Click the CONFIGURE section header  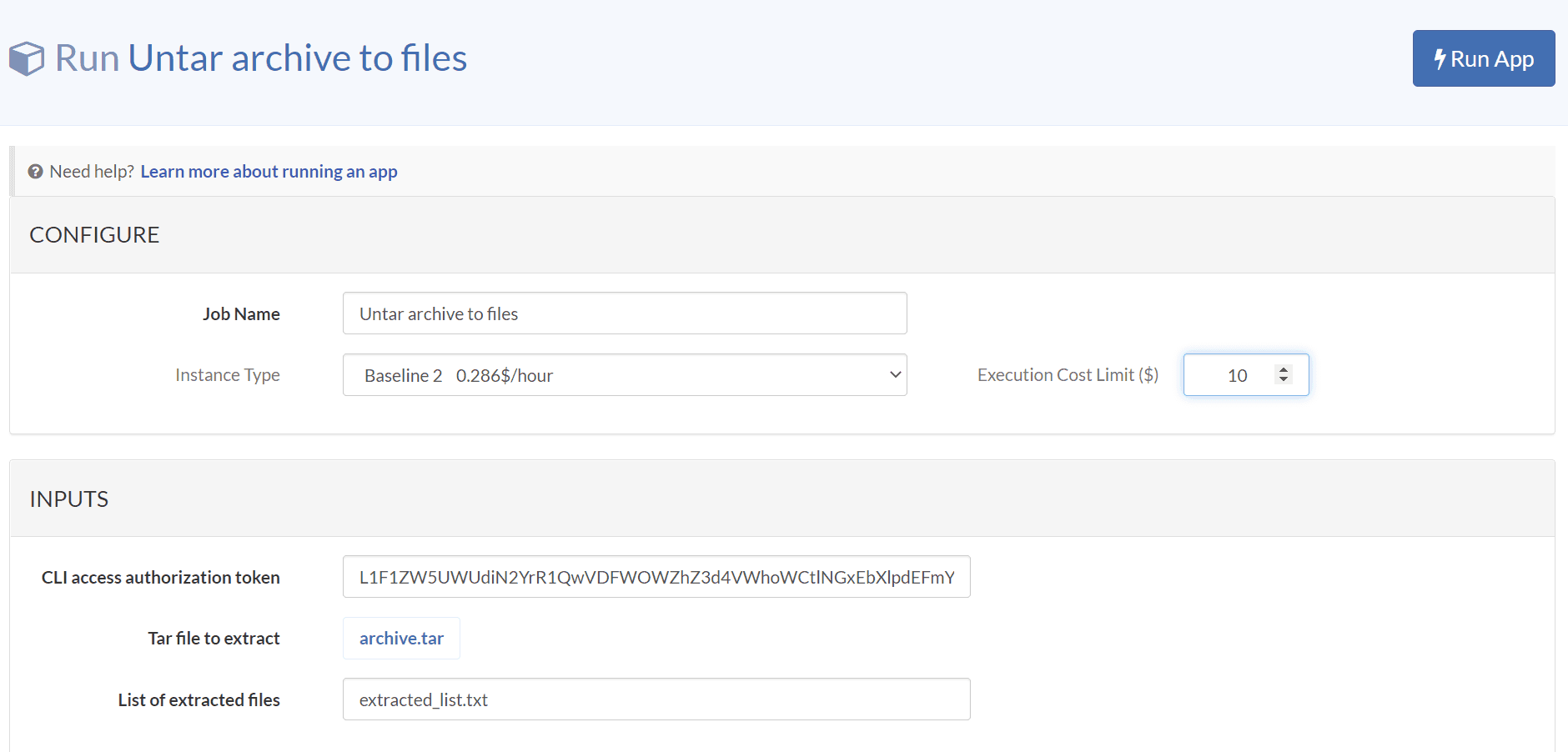[x=94, y=235]
